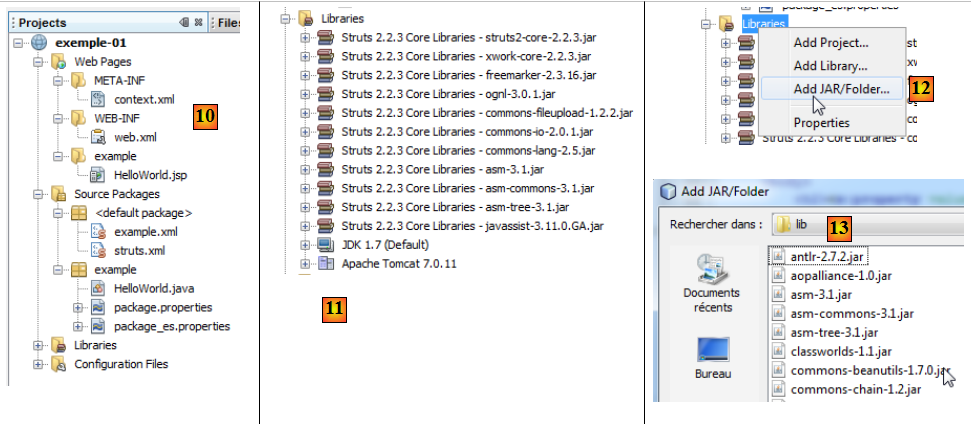Expand the ognl-3.0.1.jar library entry
Image resolution: width=971 pixels, height=424 pixels.
[x=305, y=94]
